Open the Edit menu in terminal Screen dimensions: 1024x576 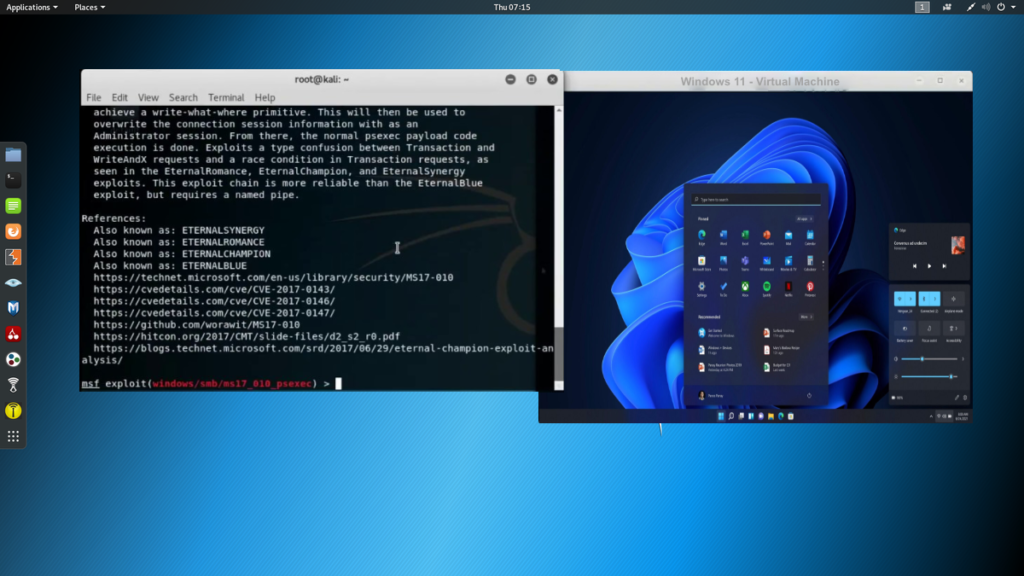(x=120, y=98)
